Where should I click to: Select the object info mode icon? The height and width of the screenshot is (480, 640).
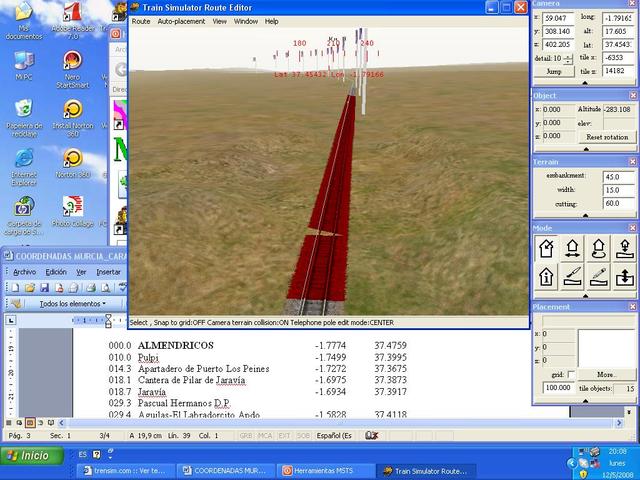(547, 276)
